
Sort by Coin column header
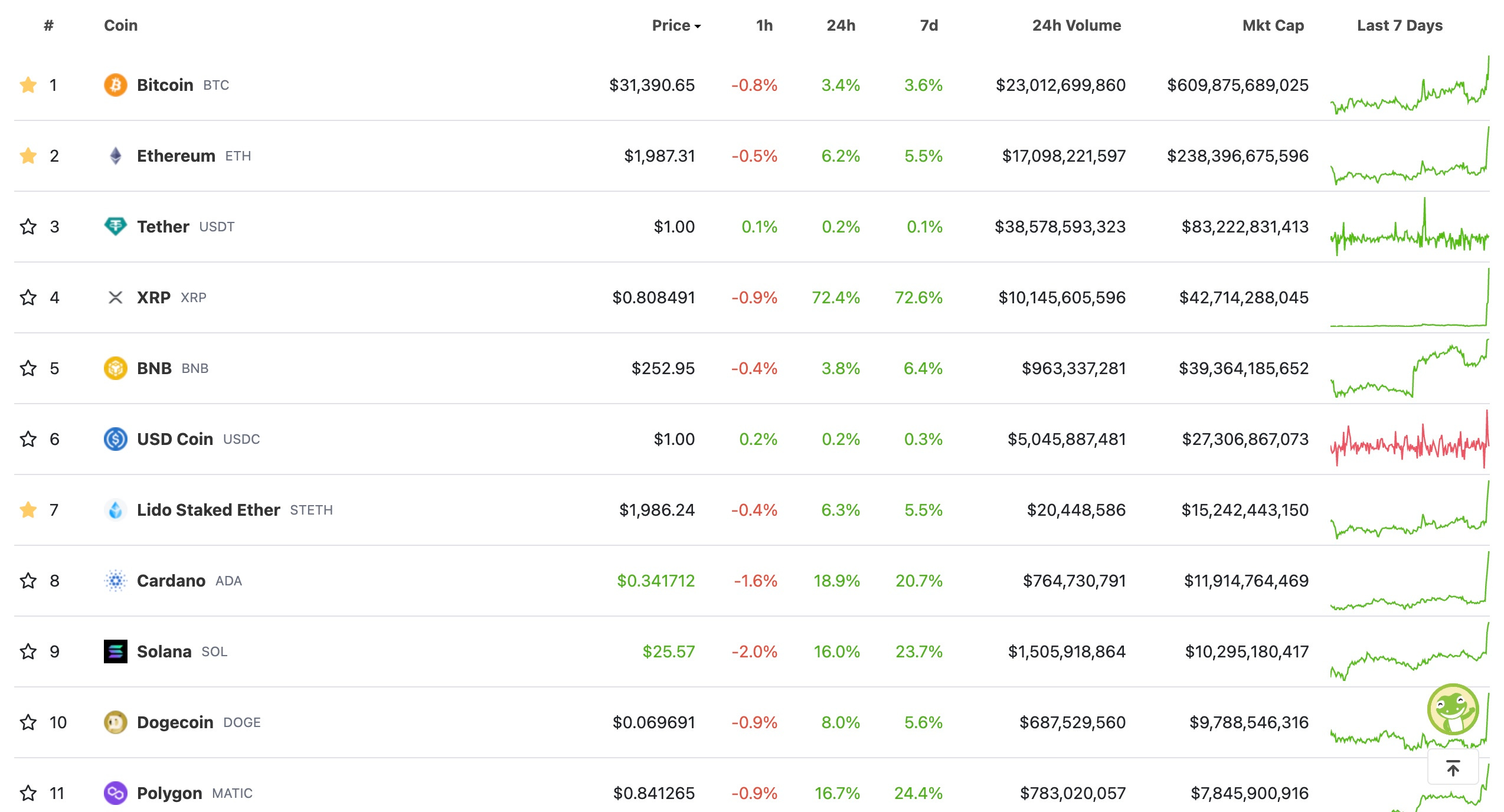pos(121,25)
